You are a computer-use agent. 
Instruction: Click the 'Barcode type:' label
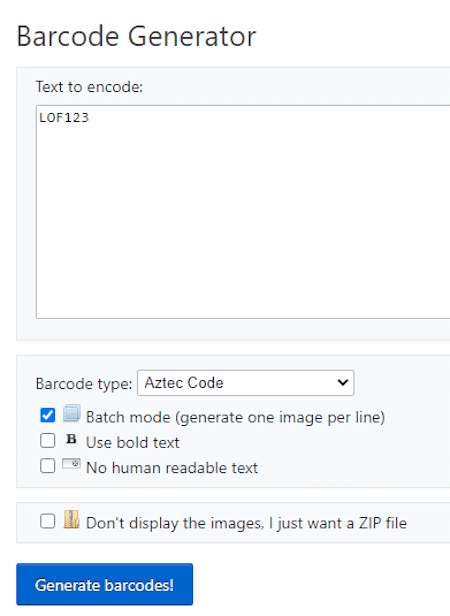[x=84, y=384]
